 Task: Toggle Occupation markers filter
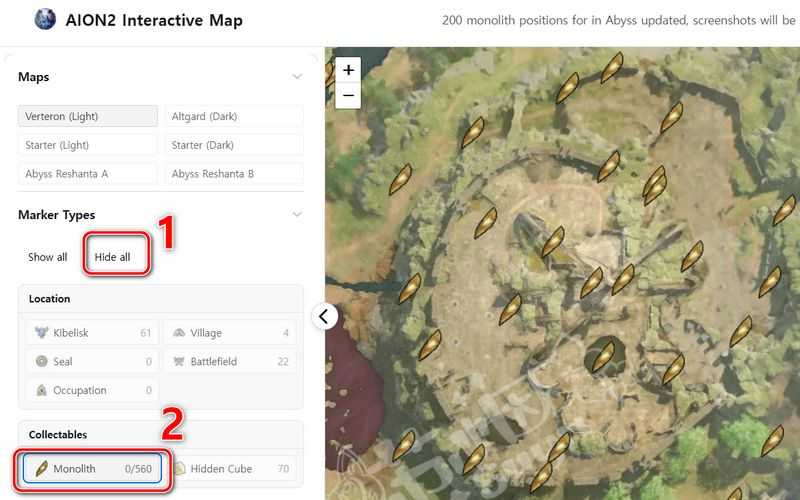(88, 391)
